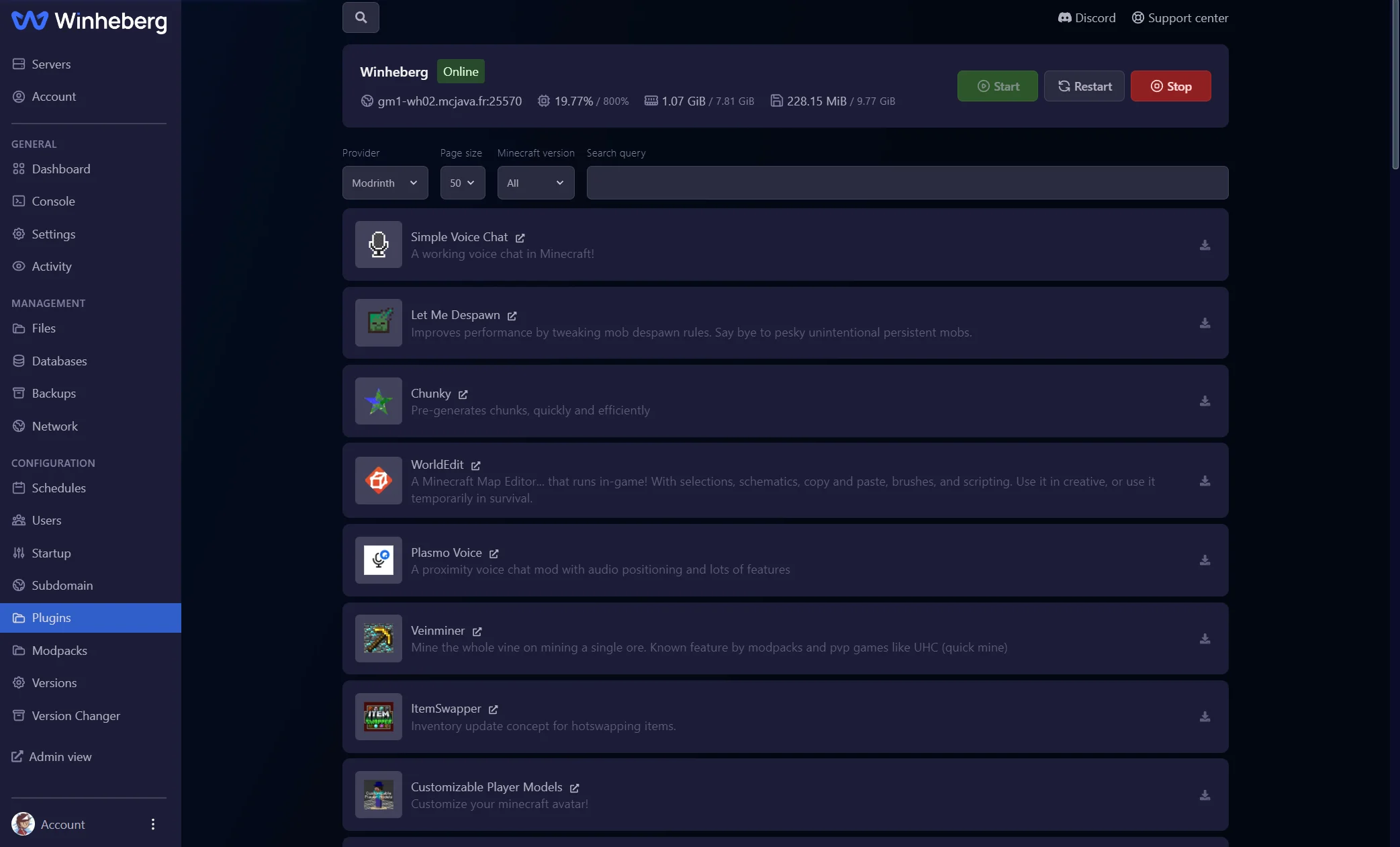Download the Chunky plugin
This screenshot has width=1400, height=847.
(x=1205, y=401)
